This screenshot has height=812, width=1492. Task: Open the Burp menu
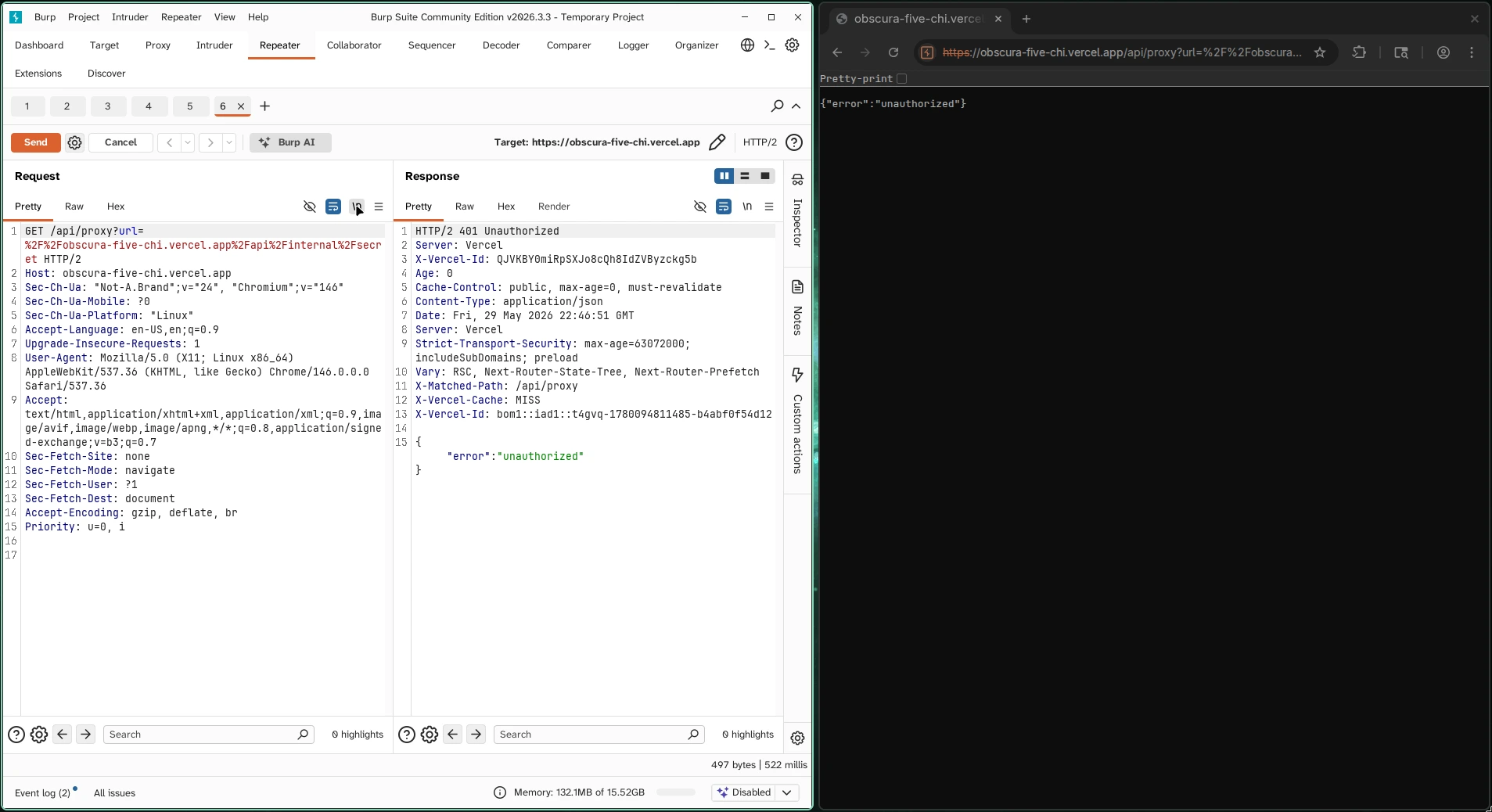pyautogui.click(x=45, y=17)
